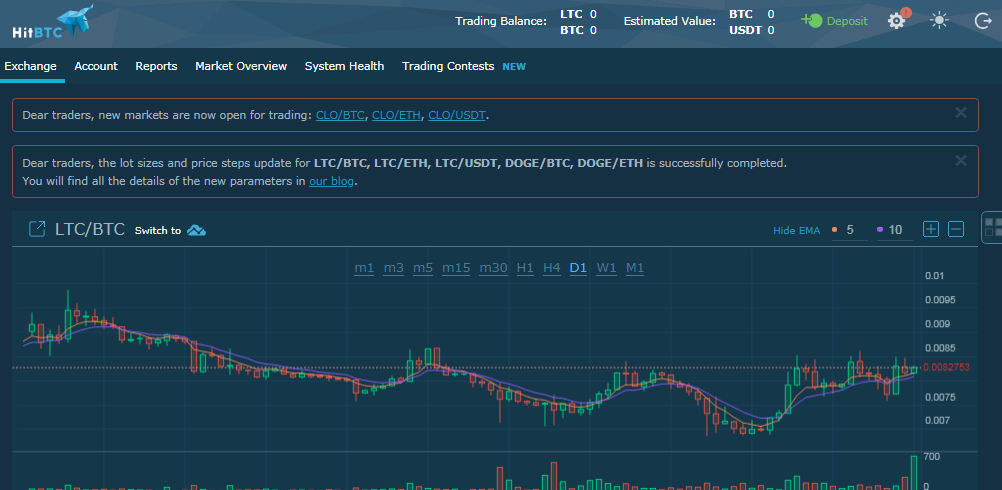
Task: Select the m30 timeframe
Action: tap(493, 268)
